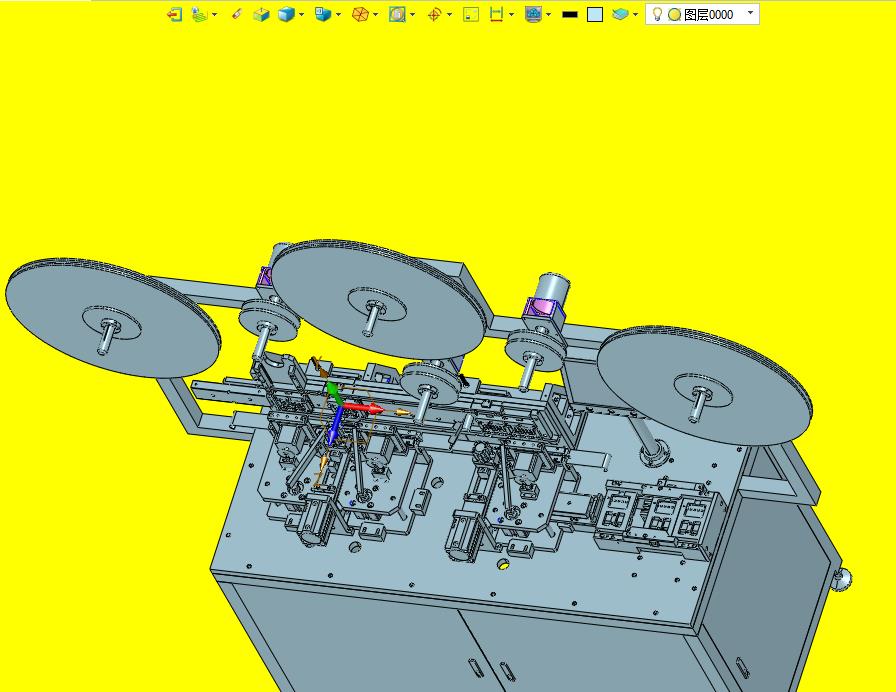Viewport: 896px width, 692px height.
Task: Click the light blue fill color swatch
Action: pos(595,15)
